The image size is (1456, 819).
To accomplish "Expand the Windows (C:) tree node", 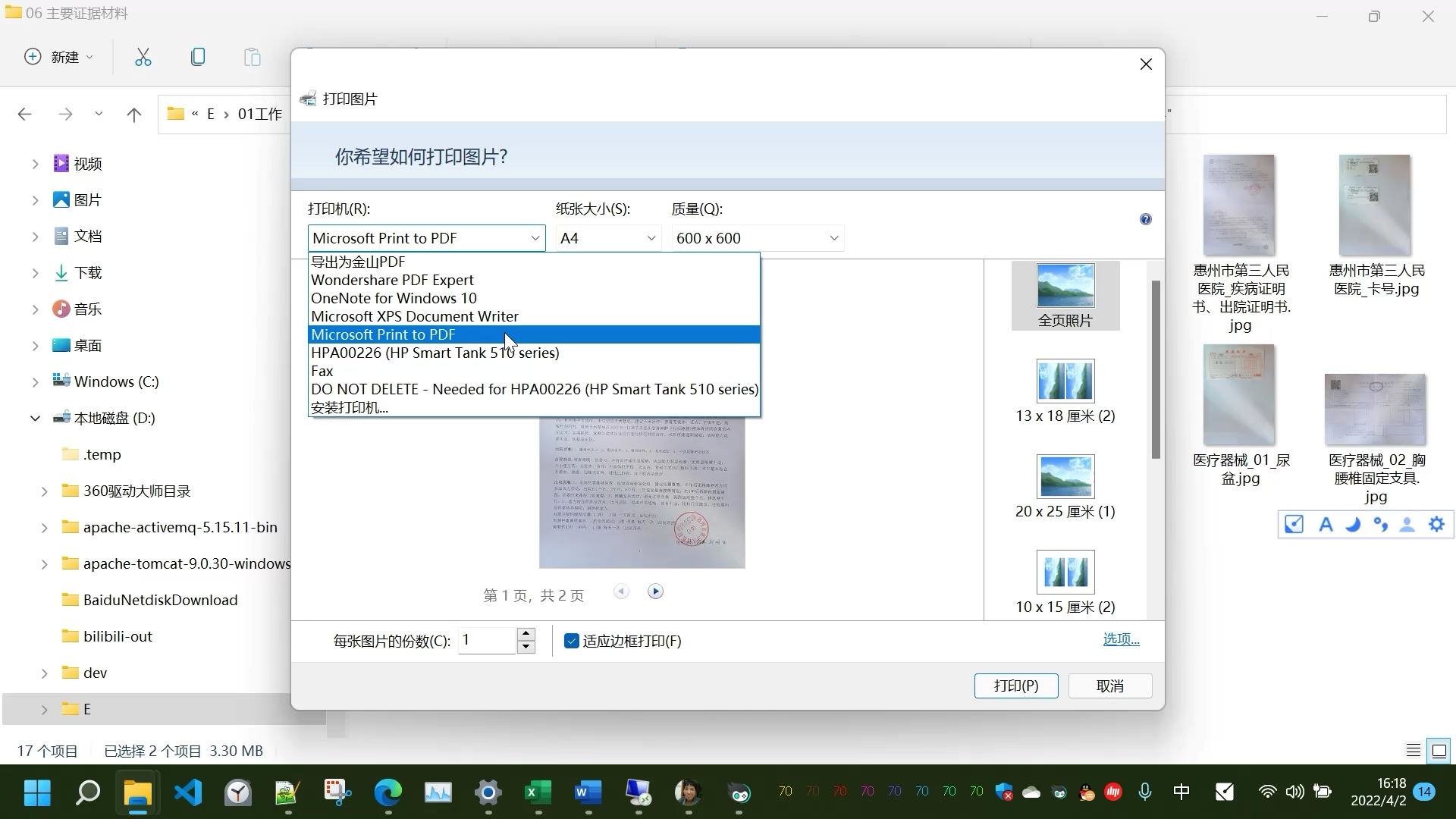I will pos(35,381).
